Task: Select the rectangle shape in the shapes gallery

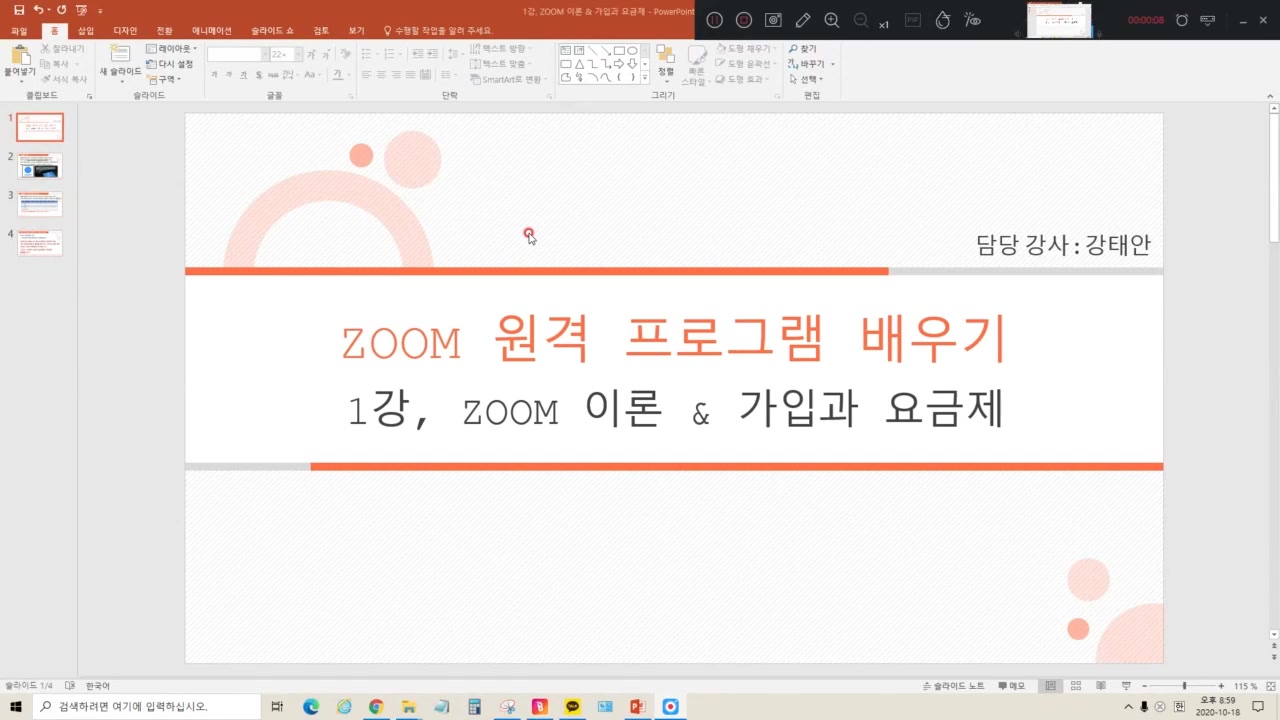Action: (620, 50)
